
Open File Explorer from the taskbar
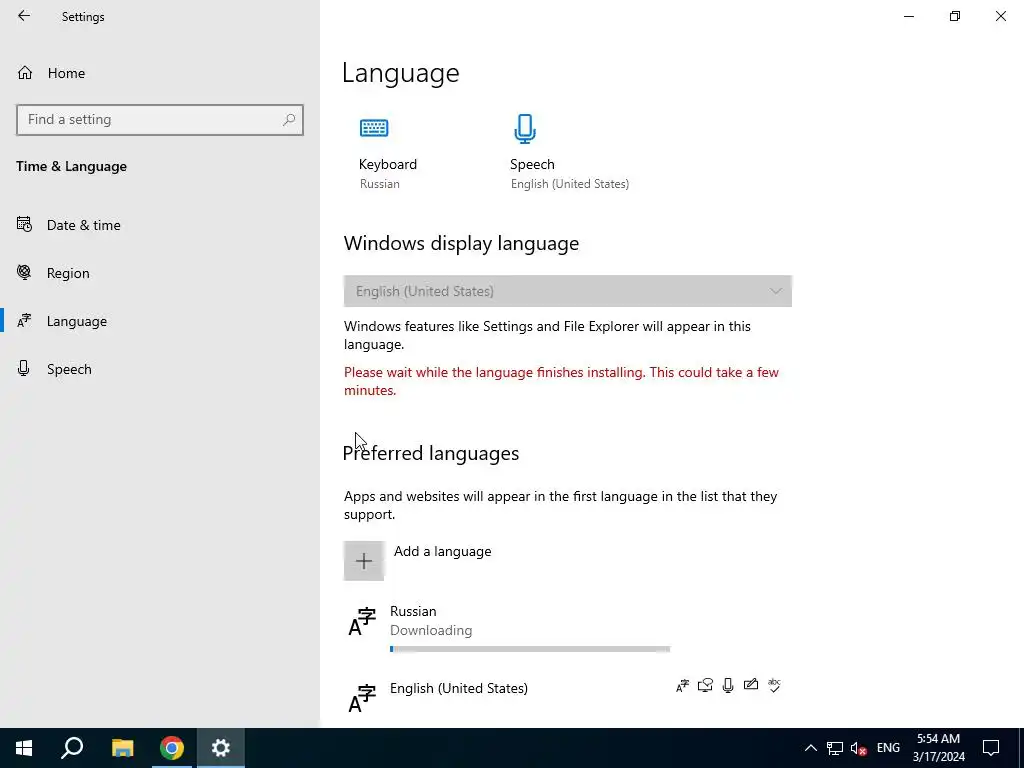pos(122,748)
